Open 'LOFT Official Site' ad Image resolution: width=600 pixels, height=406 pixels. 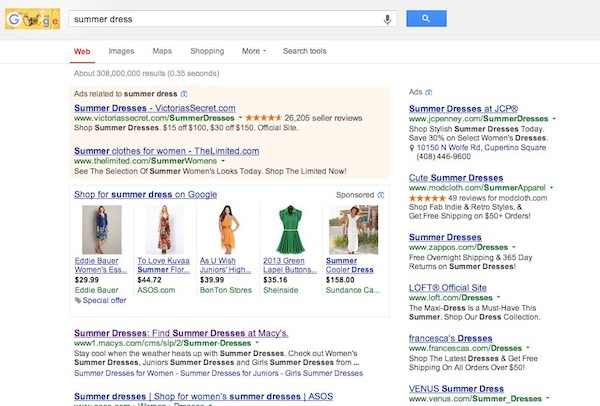[448, 288]
